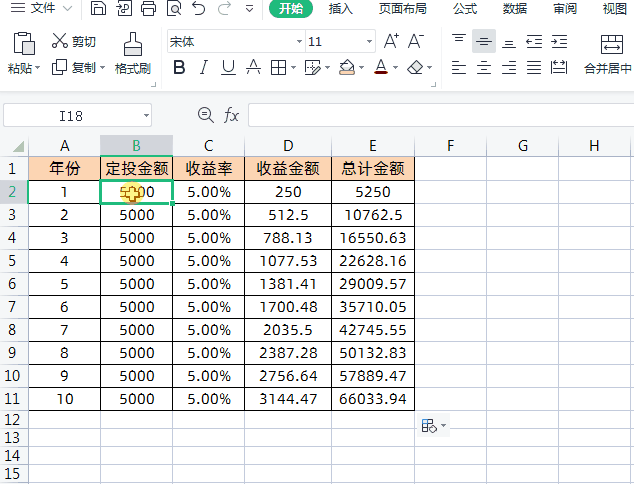634x484 pixels.
Task: Click the Print icon
Action: coord(148,8)
